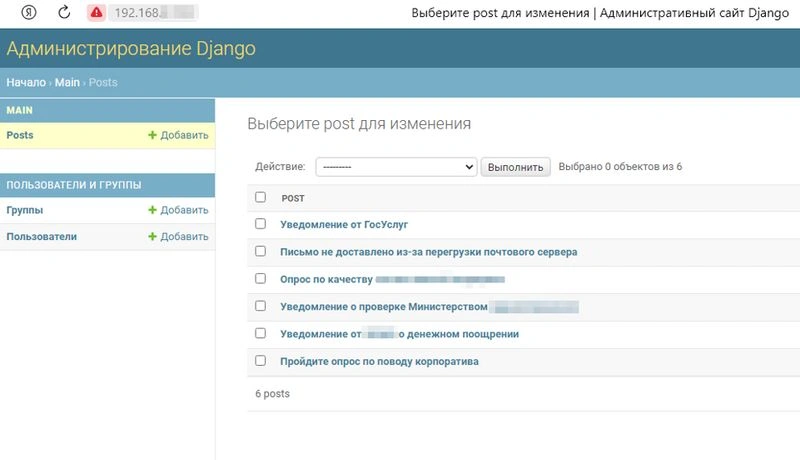This screenshot has height=460, width=800.
Task: Open Posts in the sidebar
Action: point(20,135)
